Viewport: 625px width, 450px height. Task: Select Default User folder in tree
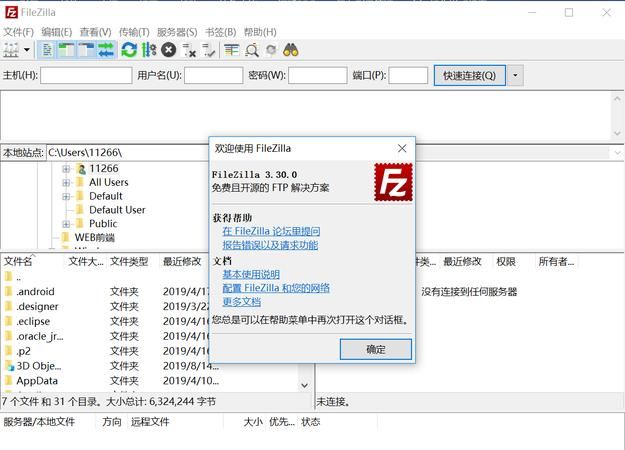117,210
